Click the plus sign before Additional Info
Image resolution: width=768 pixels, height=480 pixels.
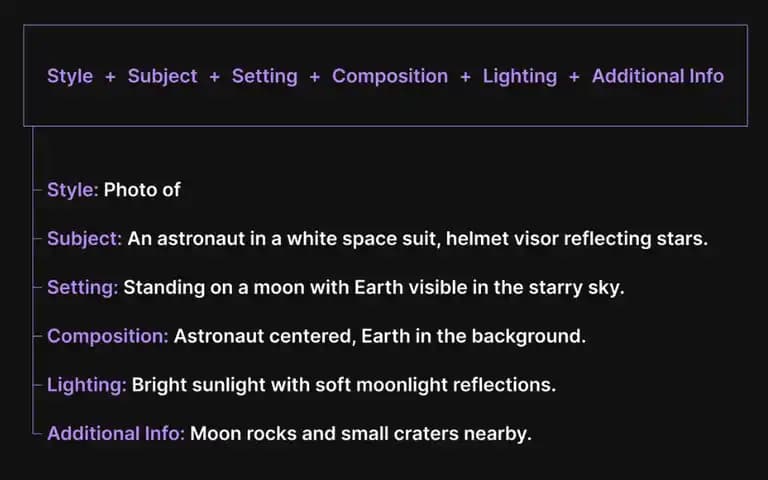(x=575, y=77)
